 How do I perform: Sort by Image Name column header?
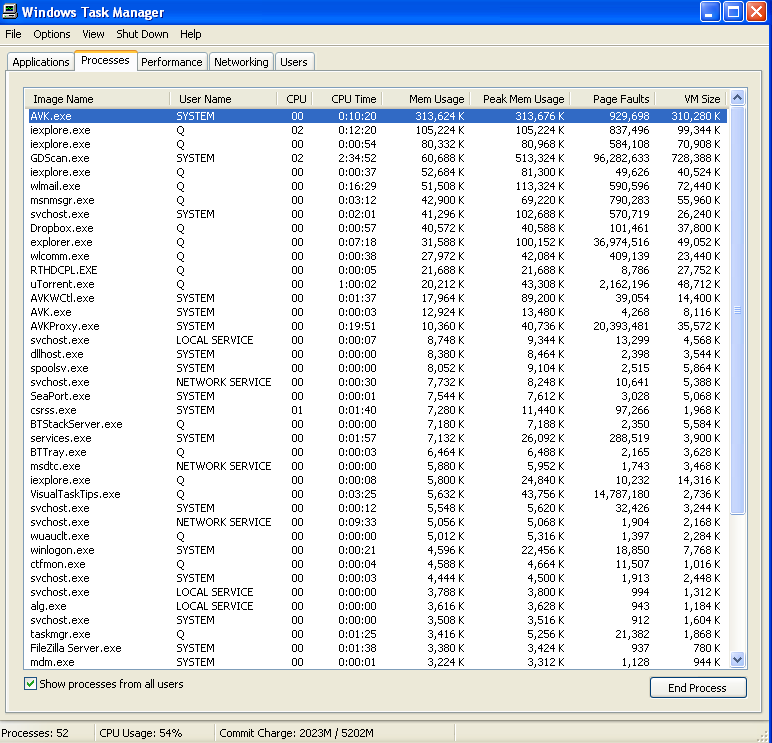(x=97, y=99)
